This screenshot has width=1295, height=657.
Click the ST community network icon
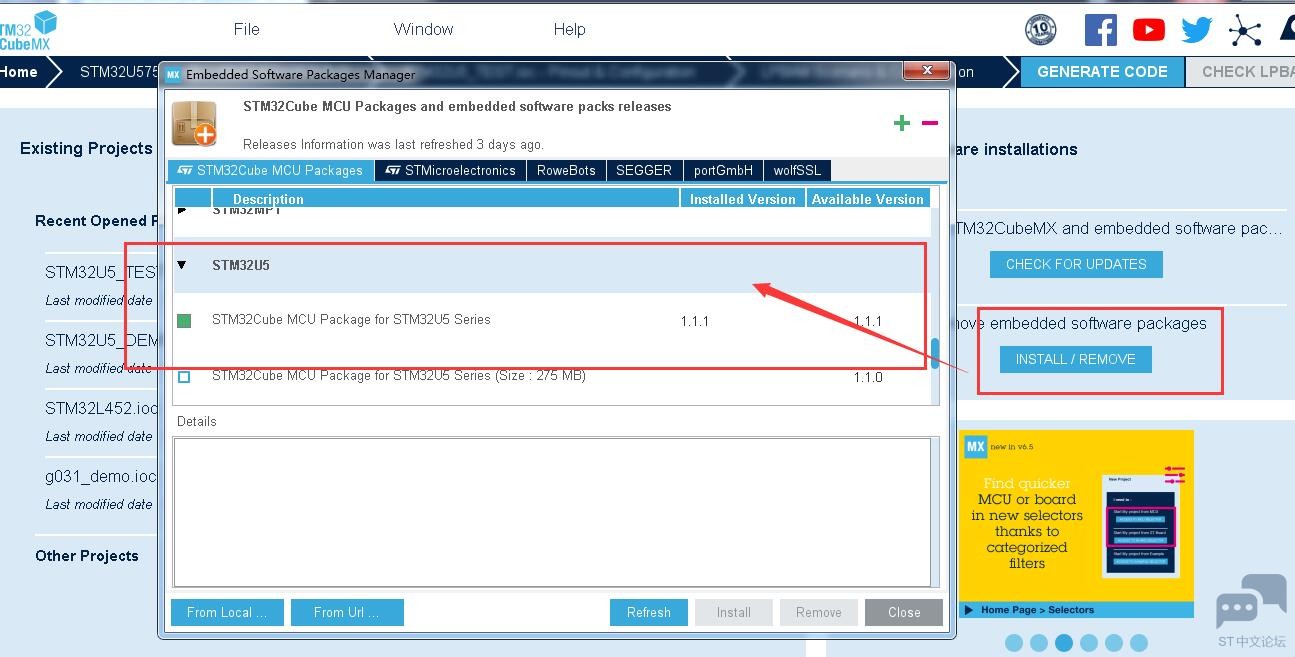pos(1245,30)
